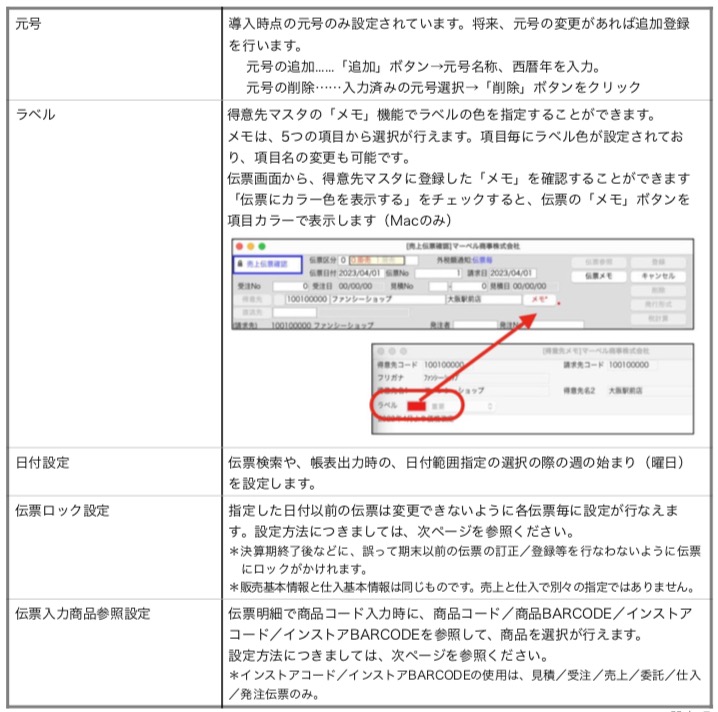Click the red ラベル color swatch

click(415, 406)
